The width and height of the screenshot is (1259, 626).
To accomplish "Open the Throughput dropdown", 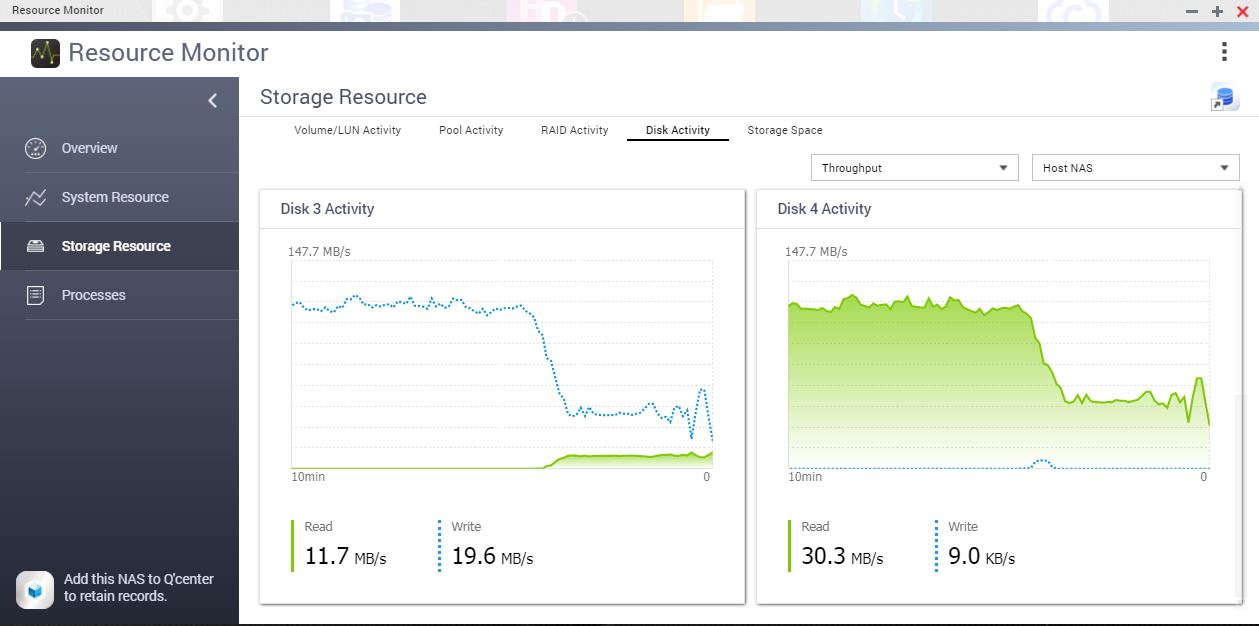I will [915, 168].
